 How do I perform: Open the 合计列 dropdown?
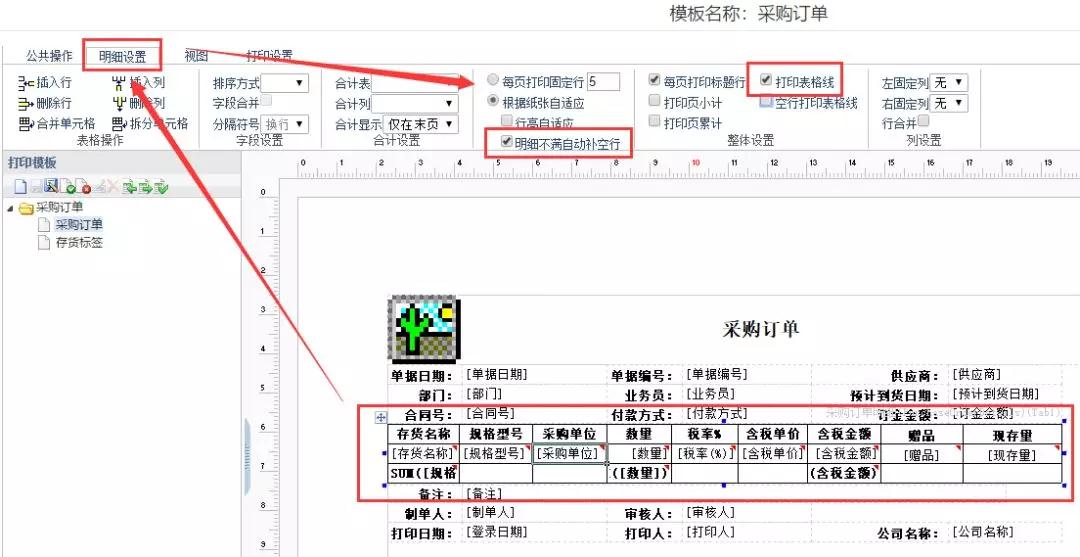[x=415, y=104]
